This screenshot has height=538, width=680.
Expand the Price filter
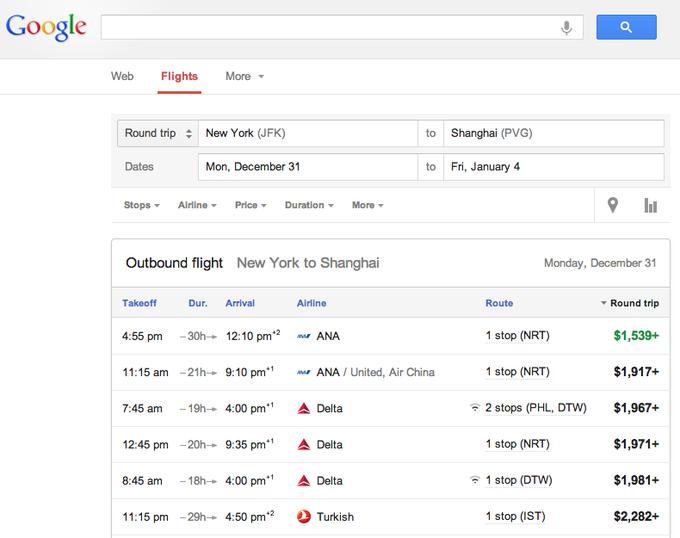pyautogui.click(x=250, y=205)
